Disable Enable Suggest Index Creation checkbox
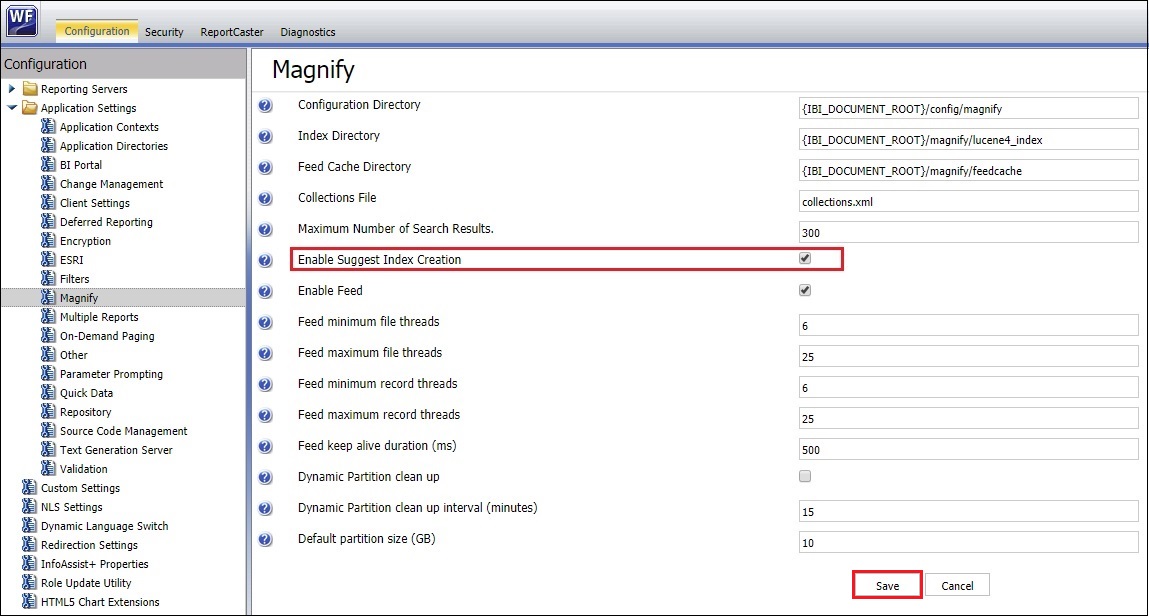The image size is (1149, 616). 805,259
